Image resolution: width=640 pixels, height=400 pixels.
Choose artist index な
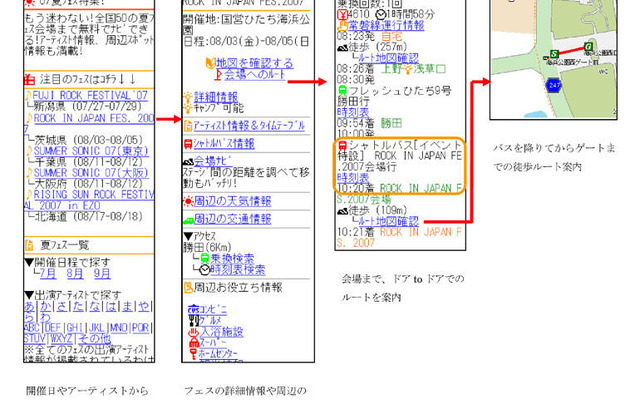pyautogui.click(x=95, y=306)
